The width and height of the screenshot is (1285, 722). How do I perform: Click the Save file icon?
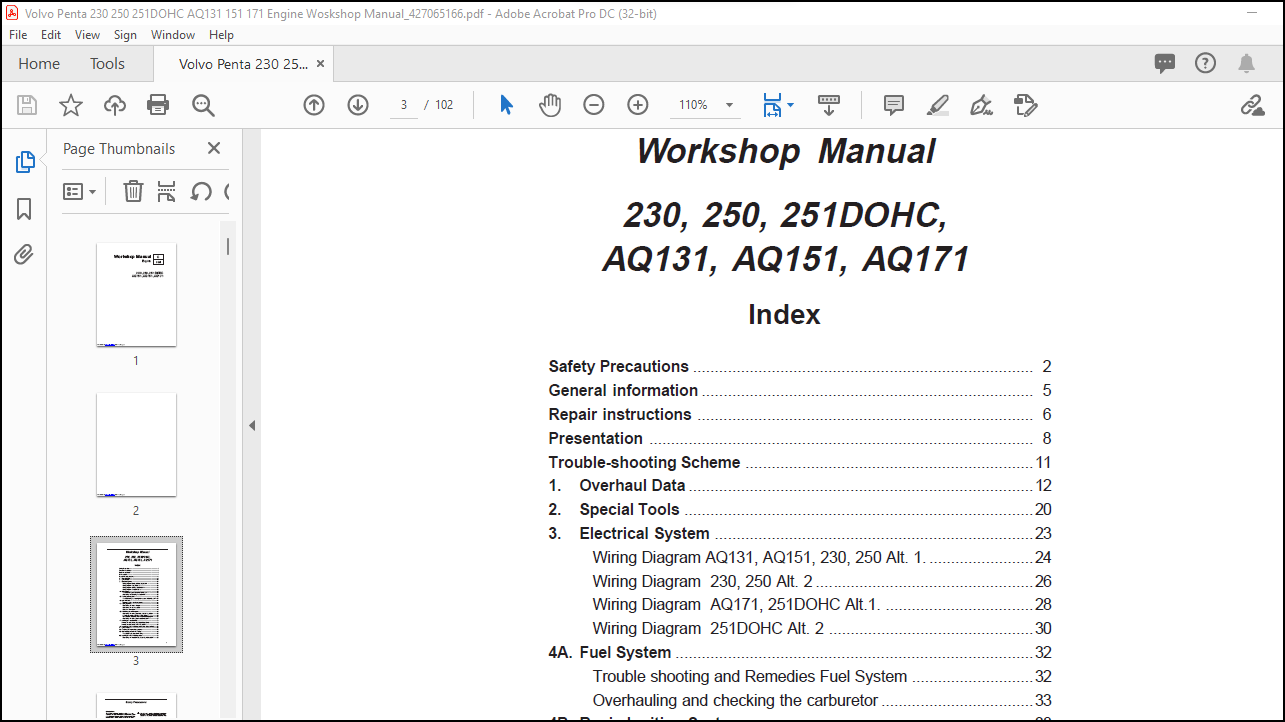(x=27, y=105)
